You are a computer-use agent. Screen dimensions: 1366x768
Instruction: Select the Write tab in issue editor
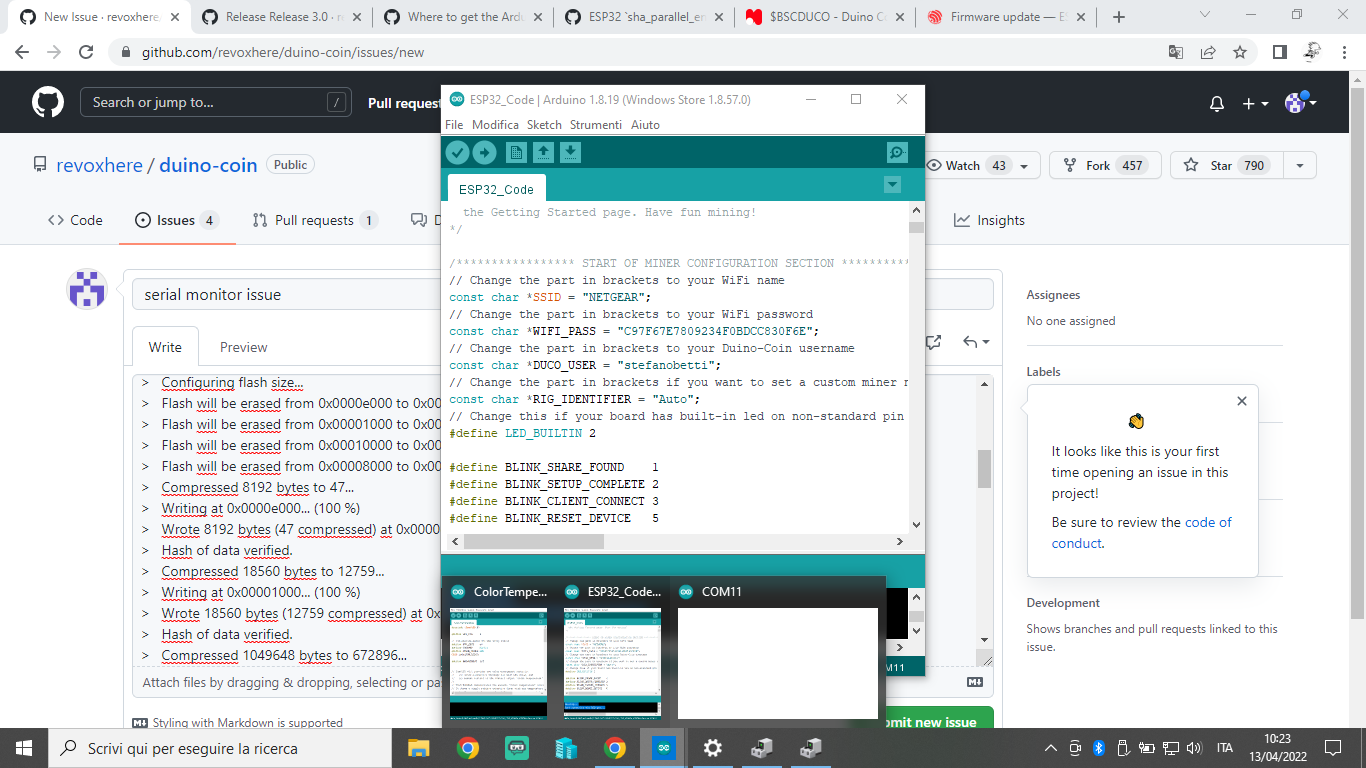(x=165, y=347)
